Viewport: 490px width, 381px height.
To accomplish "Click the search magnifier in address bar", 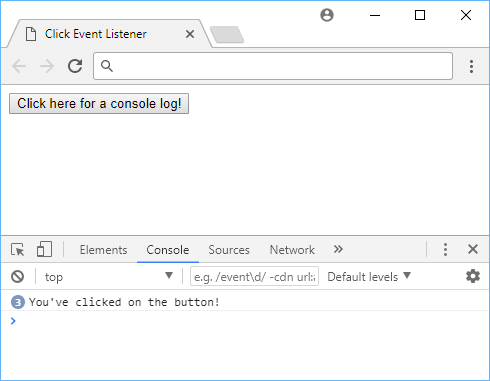I will [107, 66].
